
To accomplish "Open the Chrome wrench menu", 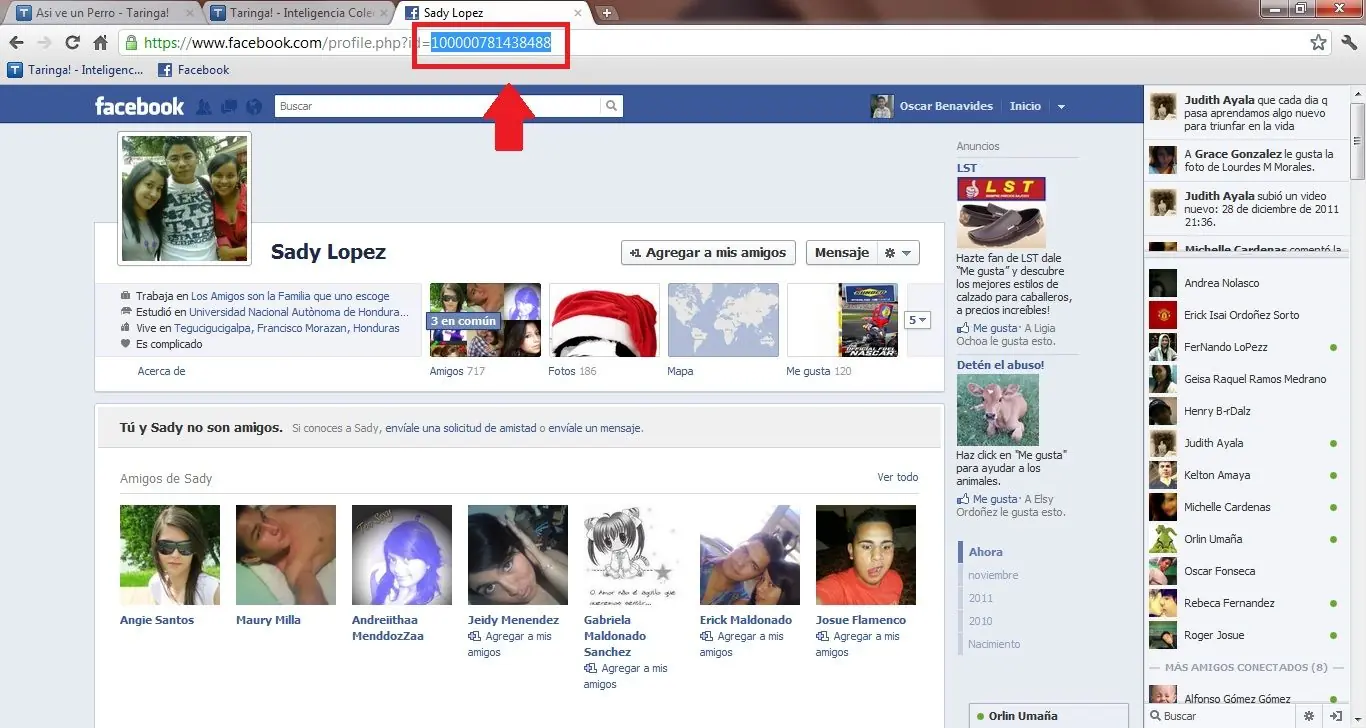I will coord(1348,43).
